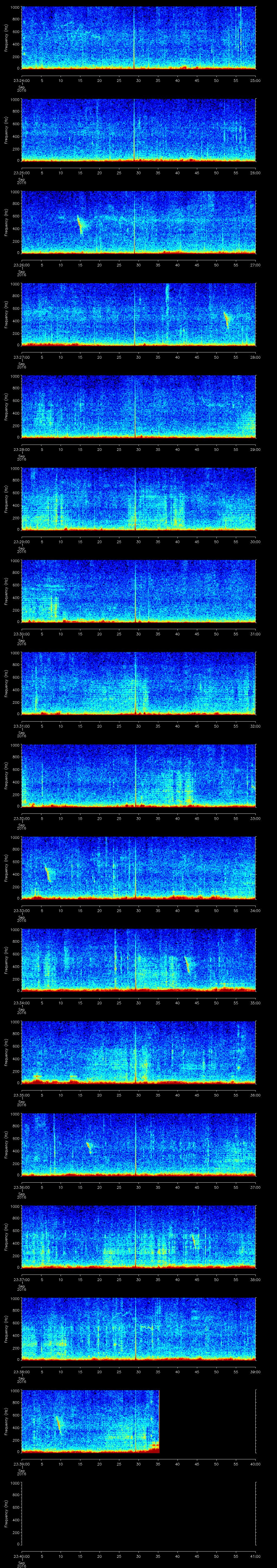
Task: Click the 25:00 end time label
Action: [255, 80]
